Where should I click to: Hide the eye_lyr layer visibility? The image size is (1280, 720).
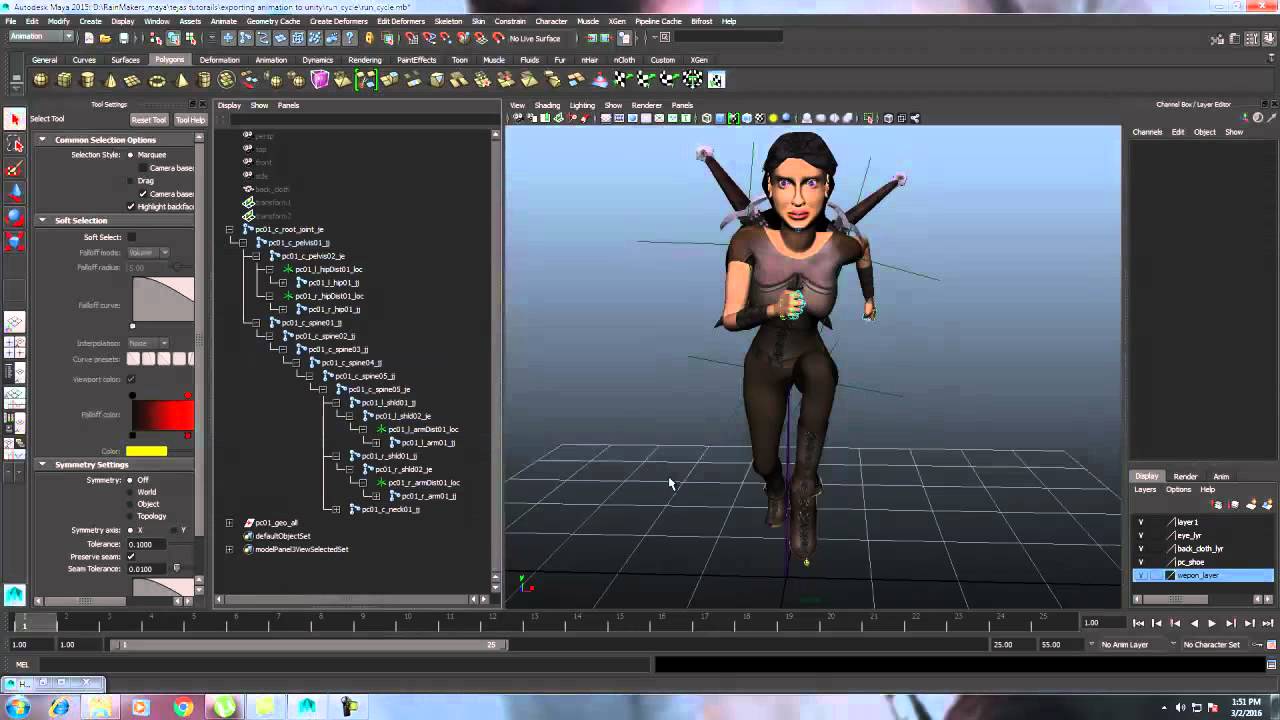click(x=1141, y=535)
